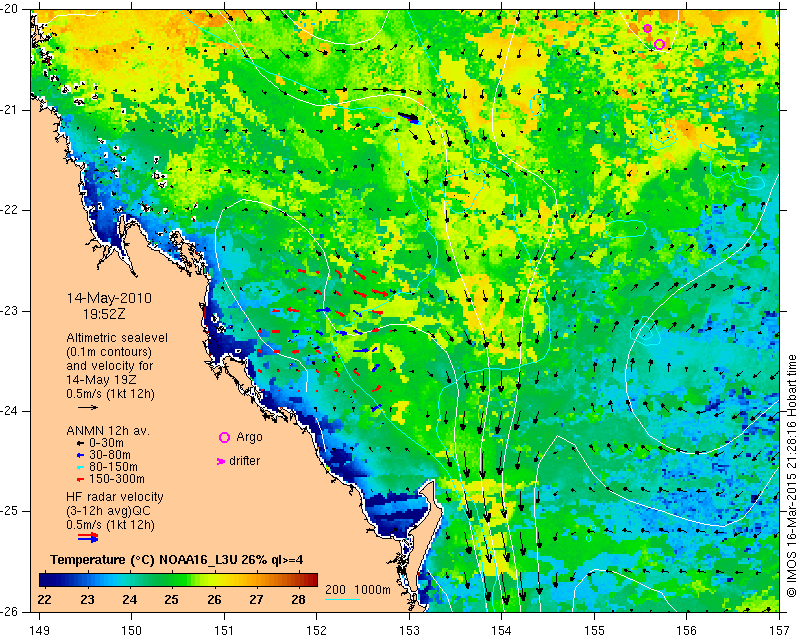800x640 pixels.
Task: Click latitude axis label '-25'
Action: (x=10, y=511)
